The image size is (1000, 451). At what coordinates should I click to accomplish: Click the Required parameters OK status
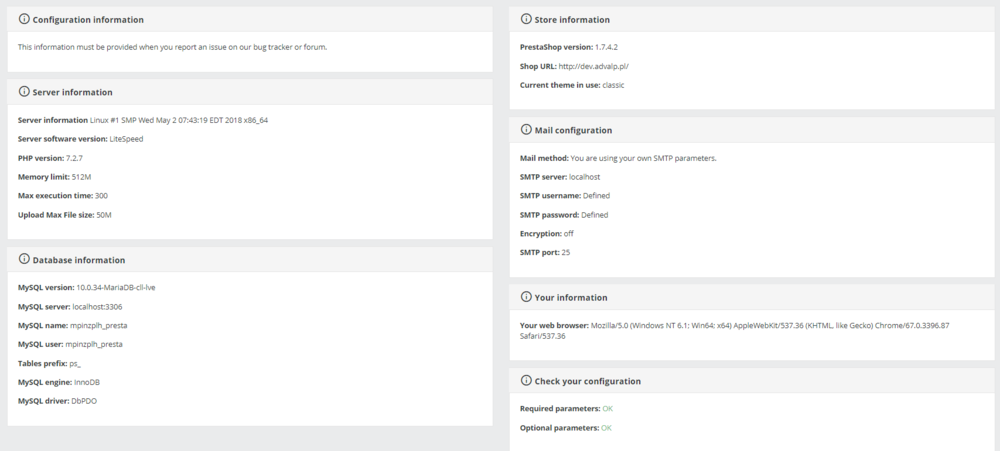tap(607, 409)
